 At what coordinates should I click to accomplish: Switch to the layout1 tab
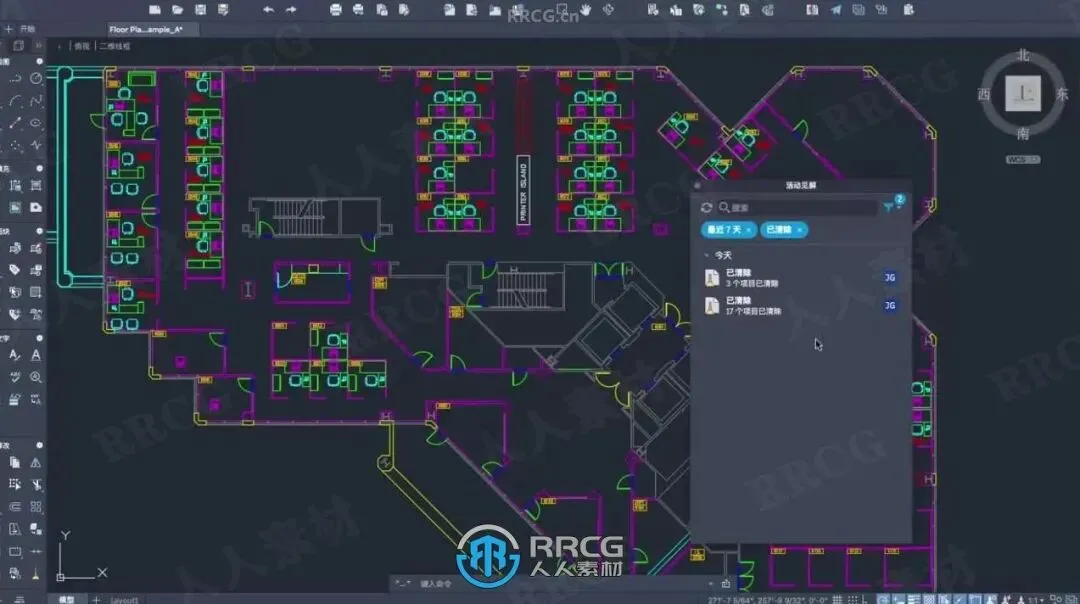click(x=125, y=600)
